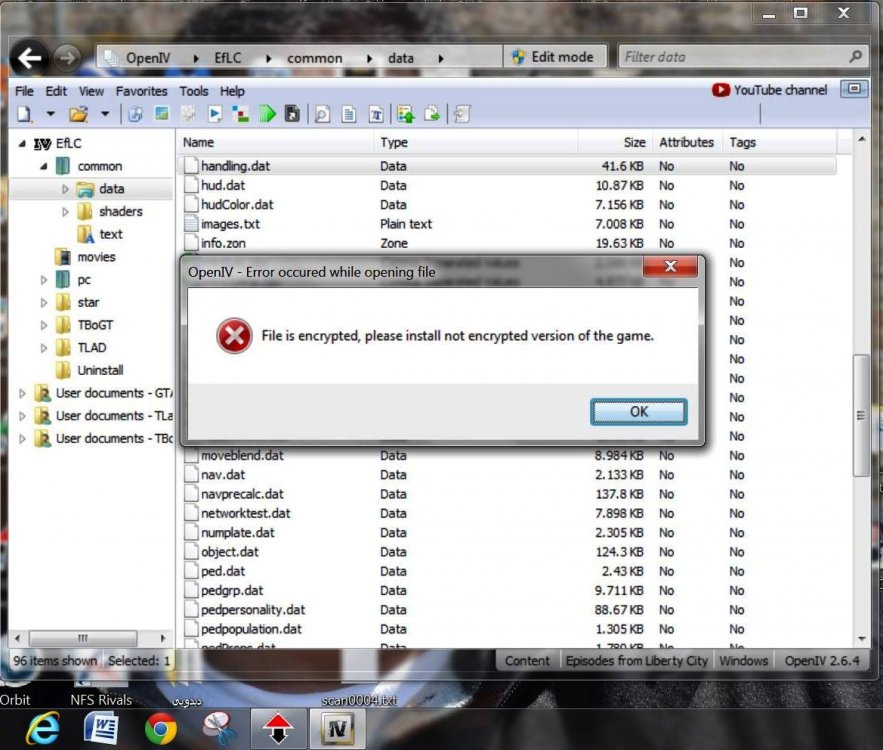Click the import icon with green up arrow
This screenshot has height=750, width=883.
click(x=405, y=114)
